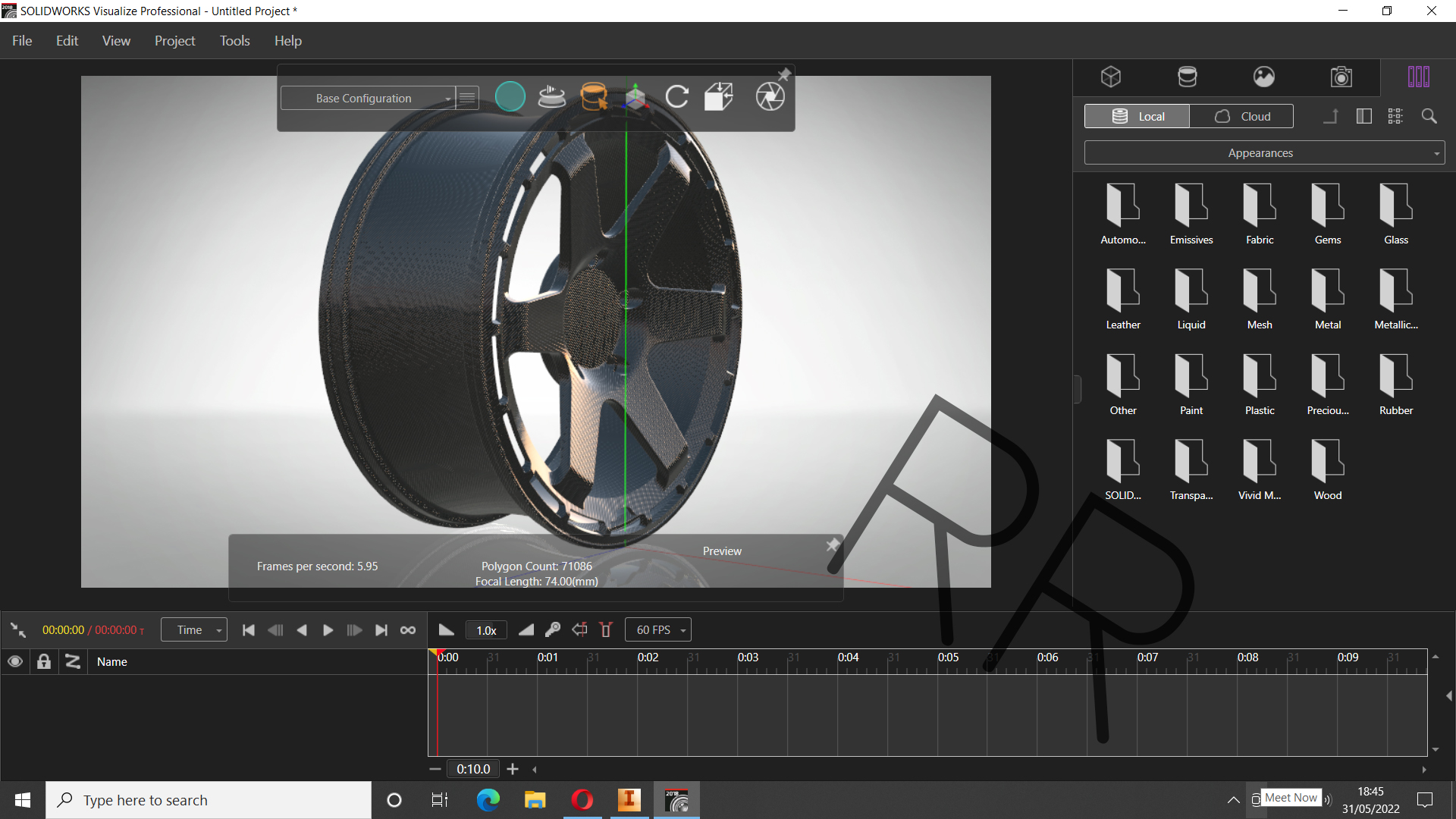
Task: Open the Project menu
Action: 174,41
